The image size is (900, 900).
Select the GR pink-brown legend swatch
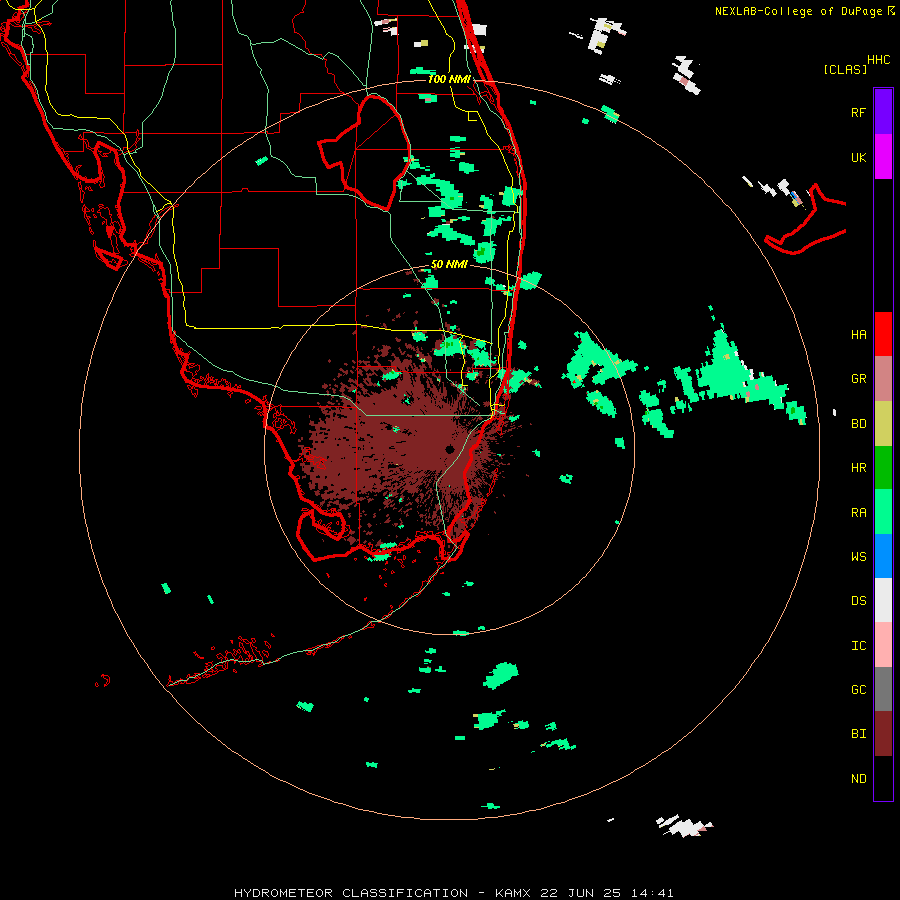[883, 379]
